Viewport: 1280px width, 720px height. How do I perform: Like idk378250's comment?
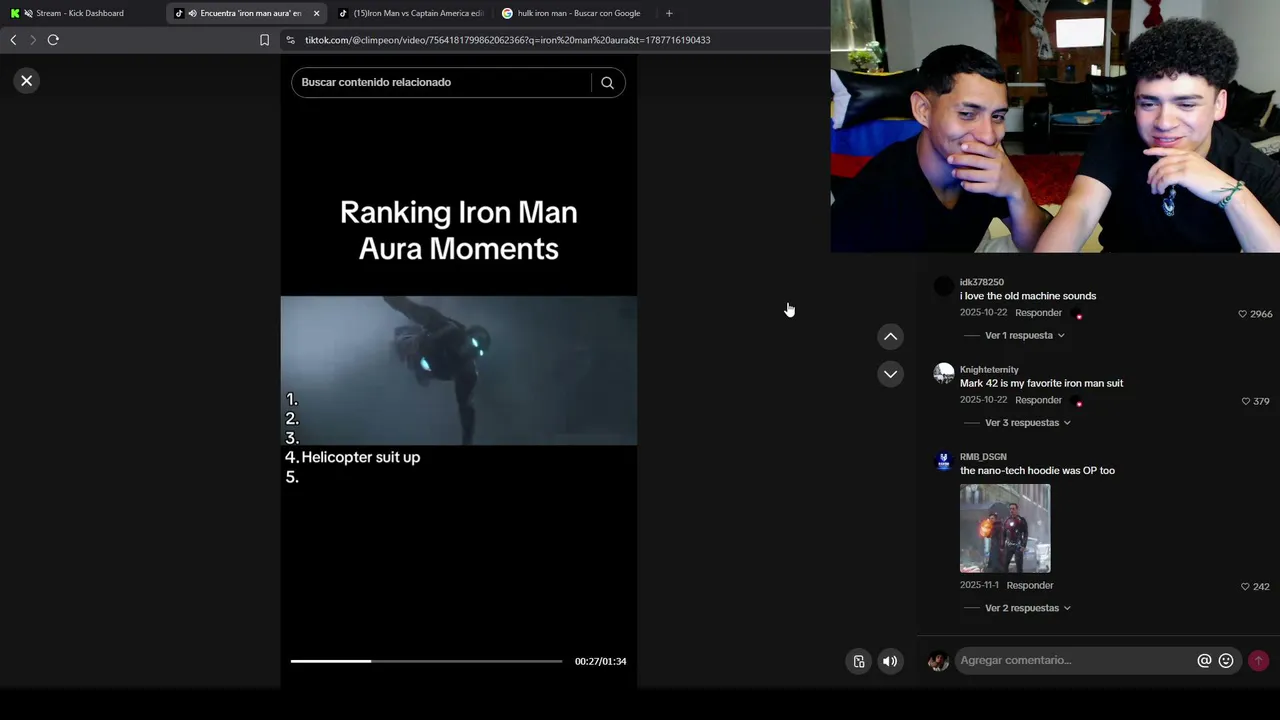pyautogui.click(x=1243, y=314)
